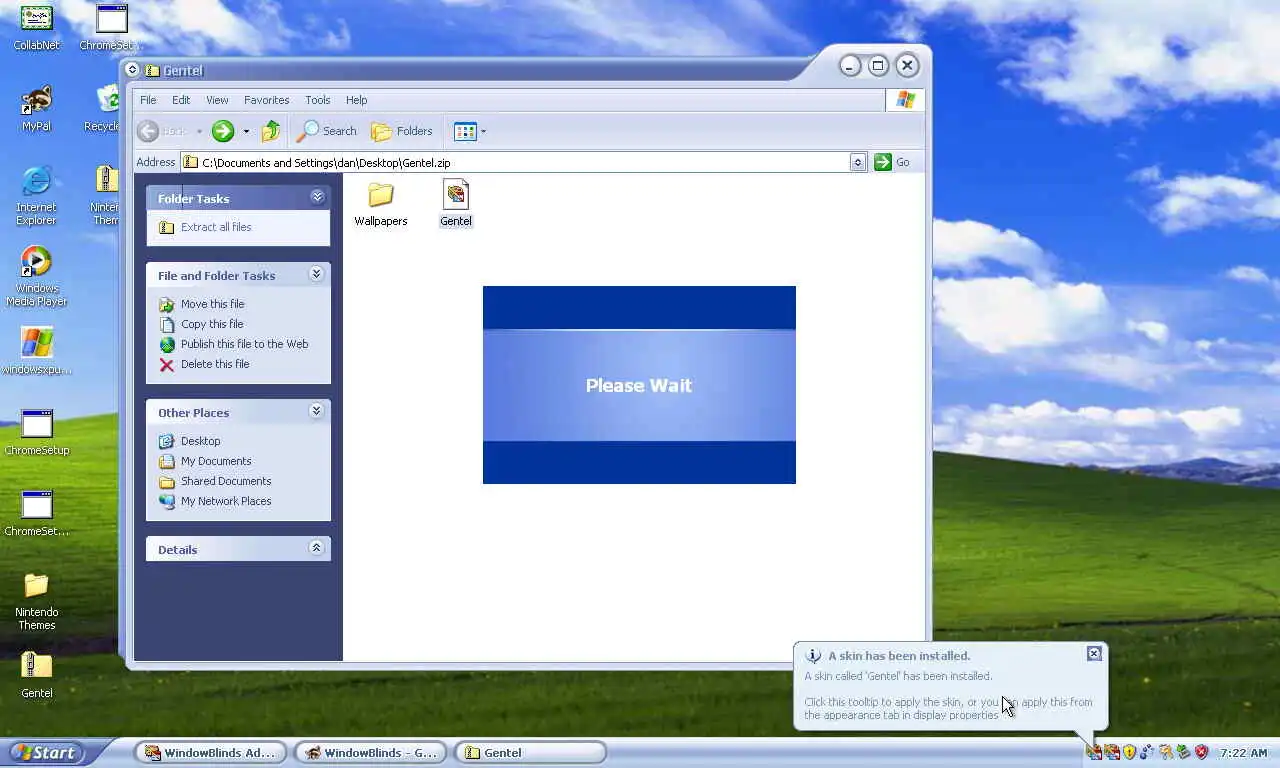Go forward with the green arrow button
Screen dimensions: 1280x768
pos(222,131)
